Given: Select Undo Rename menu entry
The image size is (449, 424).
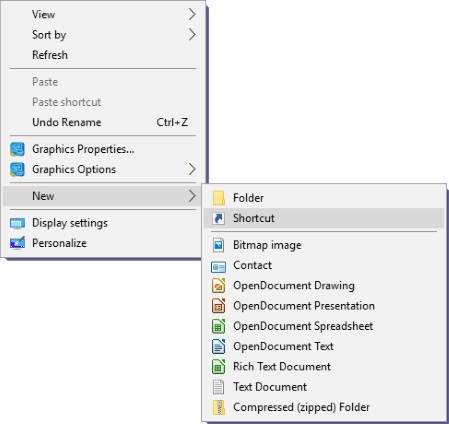Looking at the screenshot, I should click(103, 122).
